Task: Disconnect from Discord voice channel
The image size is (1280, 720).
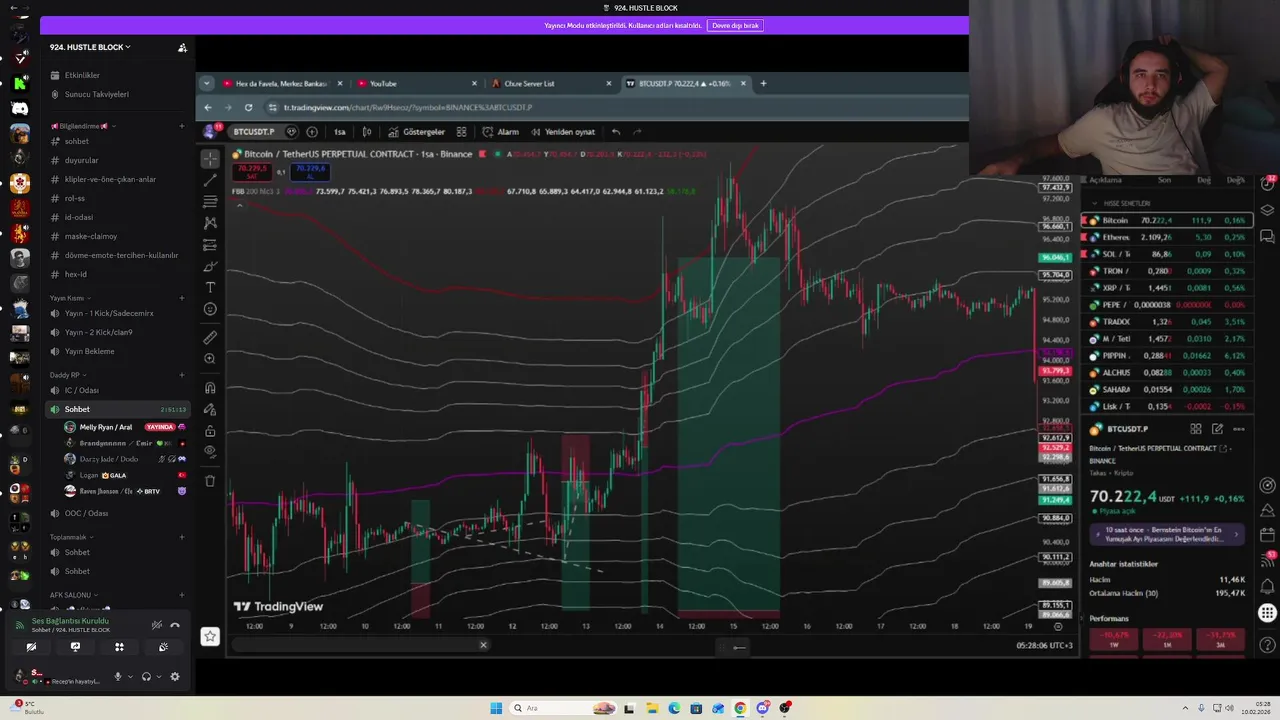Action: click(x=175, y=625)
